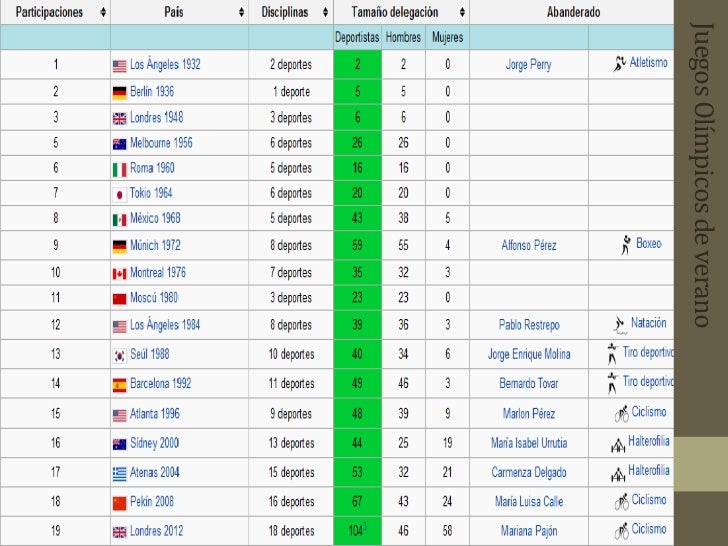Click the athletics pictogram beside Atletismo

(620, 64)
